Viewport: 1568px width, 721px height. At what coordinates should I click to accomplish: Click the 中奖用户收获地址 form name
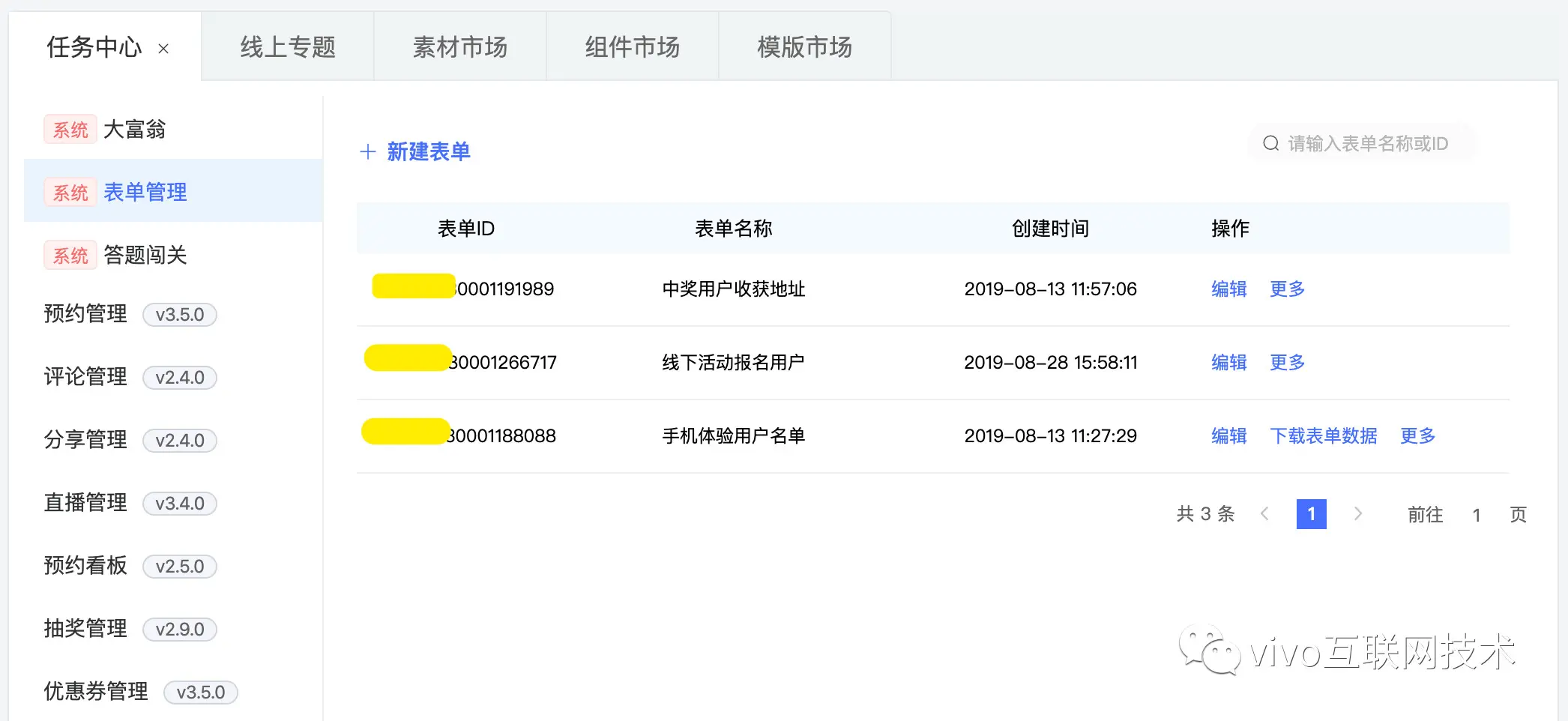pyautogui.click(x=734, y=289)
